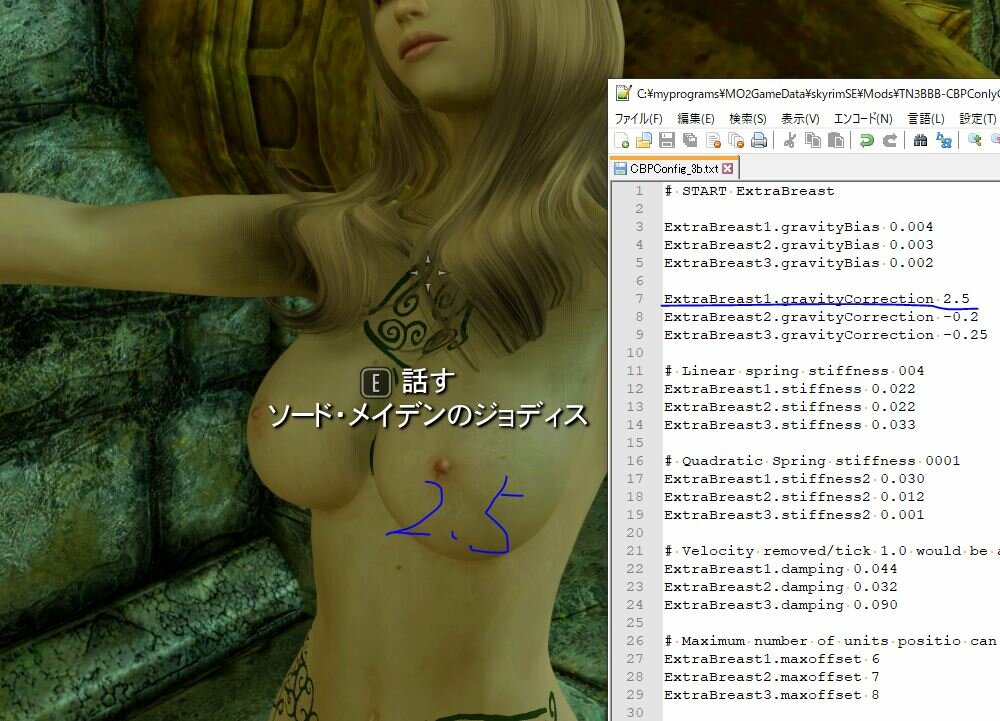Viewport: 1000px width, 721px height.
Task: Click the ExtraBreast1.damping 0.044 line
Action: (x=780, y=569)
